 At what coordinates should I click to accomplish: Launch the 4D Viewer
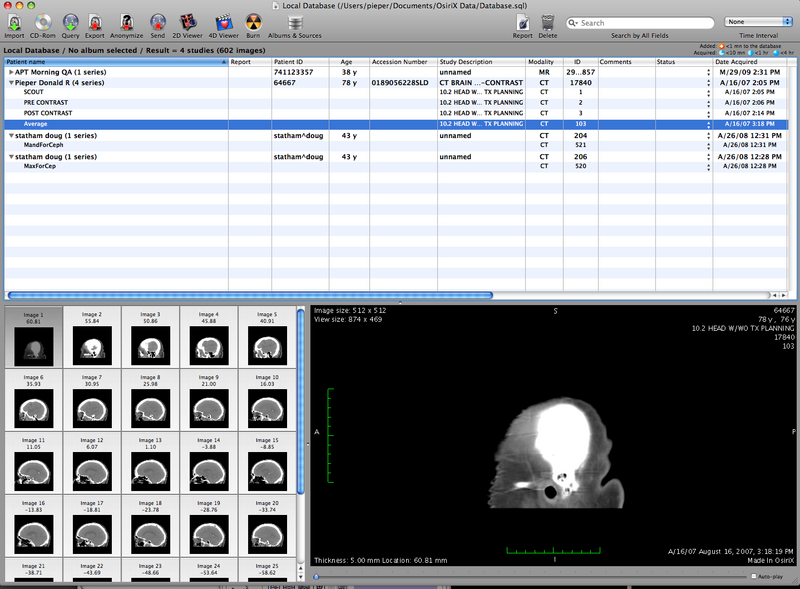[x=223, y=22]
